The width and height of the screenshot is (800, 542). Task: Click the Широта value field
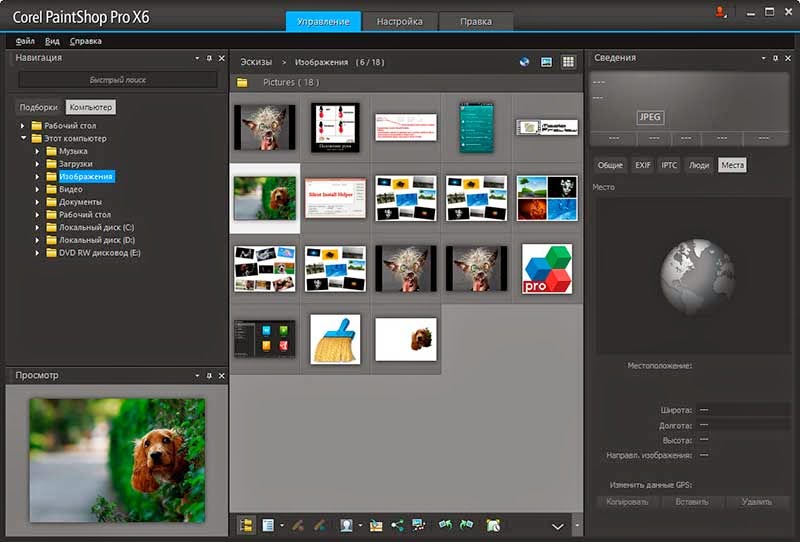coord(743,410)
